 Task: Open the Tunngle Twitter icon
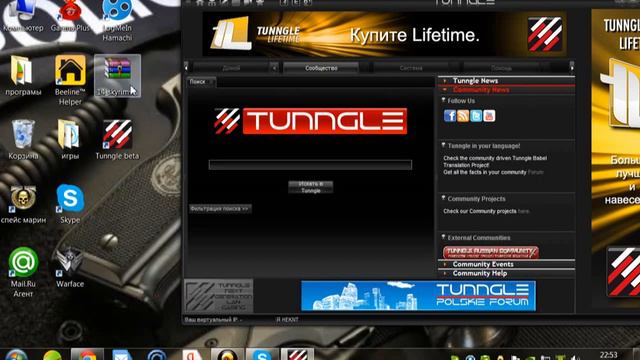point(476,116)
